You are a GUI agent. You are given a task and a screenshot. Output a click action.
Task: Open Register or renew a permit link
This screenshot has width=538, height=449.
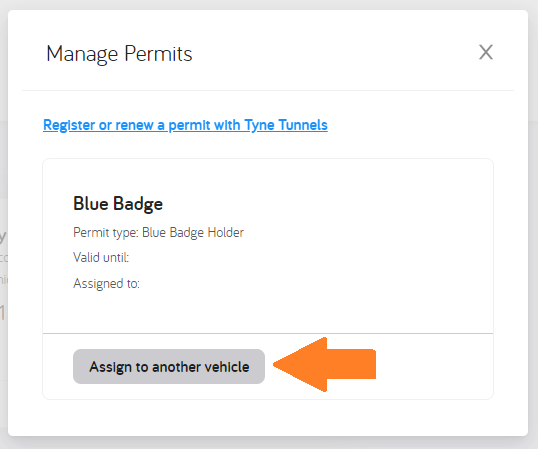click(185, 125)
